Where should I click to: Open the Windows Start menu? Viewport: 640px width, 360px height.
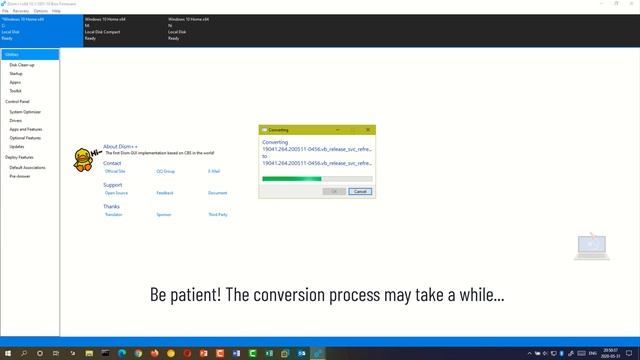[x=8, y=353]
